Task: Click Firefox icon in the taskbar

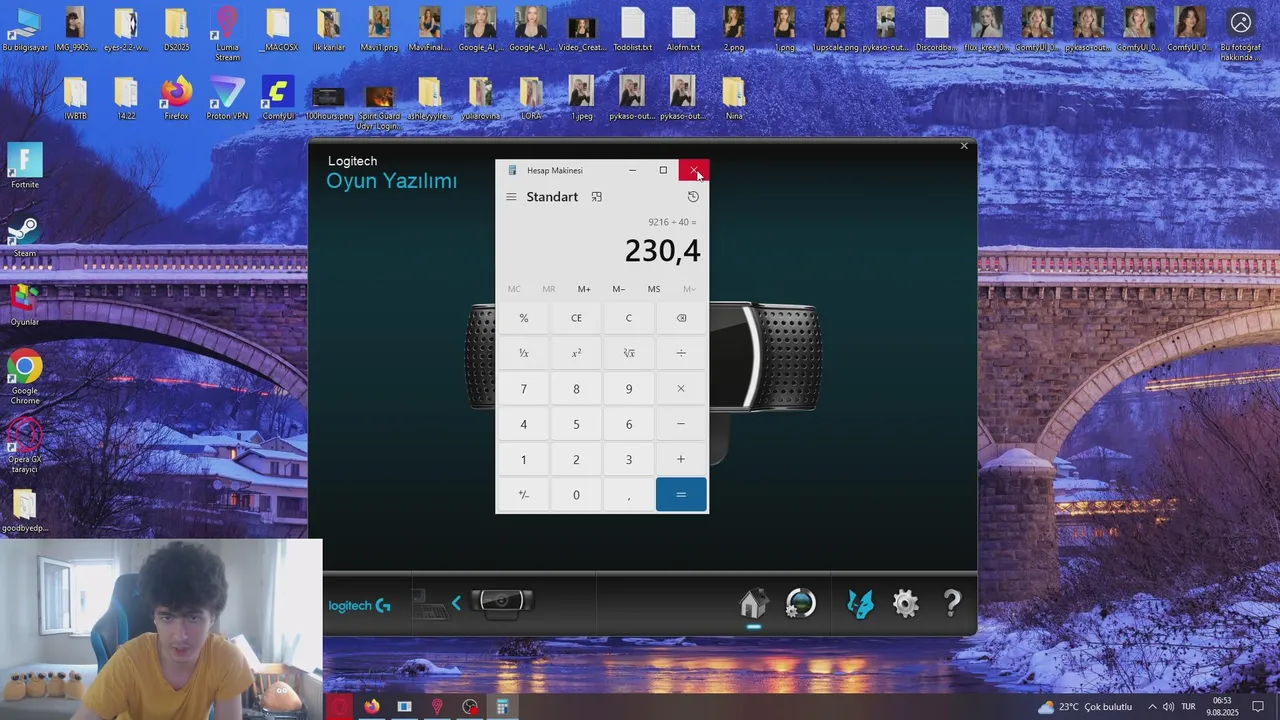Action: 372,707
